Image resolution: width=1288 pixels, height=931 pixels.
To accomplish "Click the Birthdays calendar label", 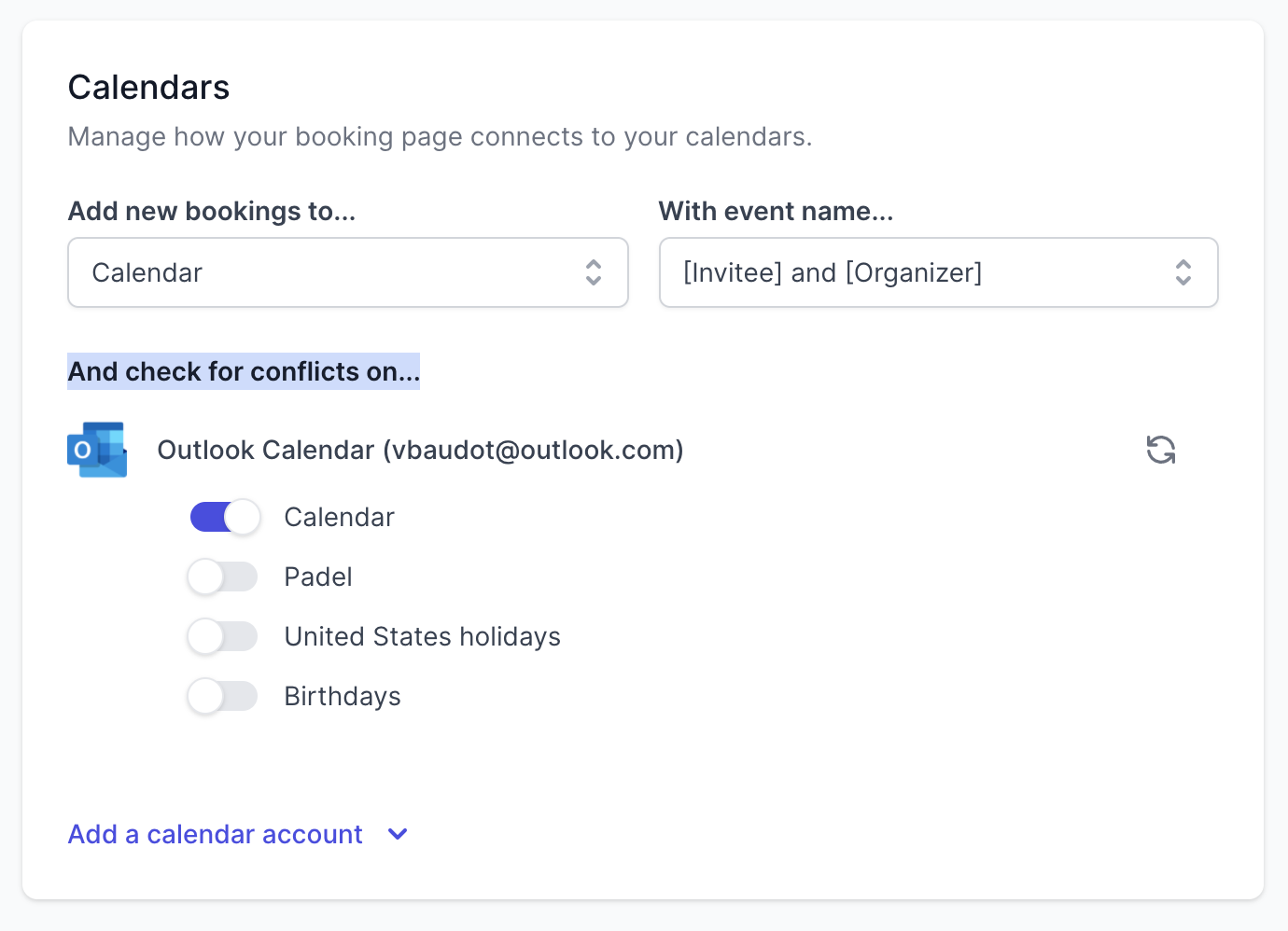I will tap(343, 696).
